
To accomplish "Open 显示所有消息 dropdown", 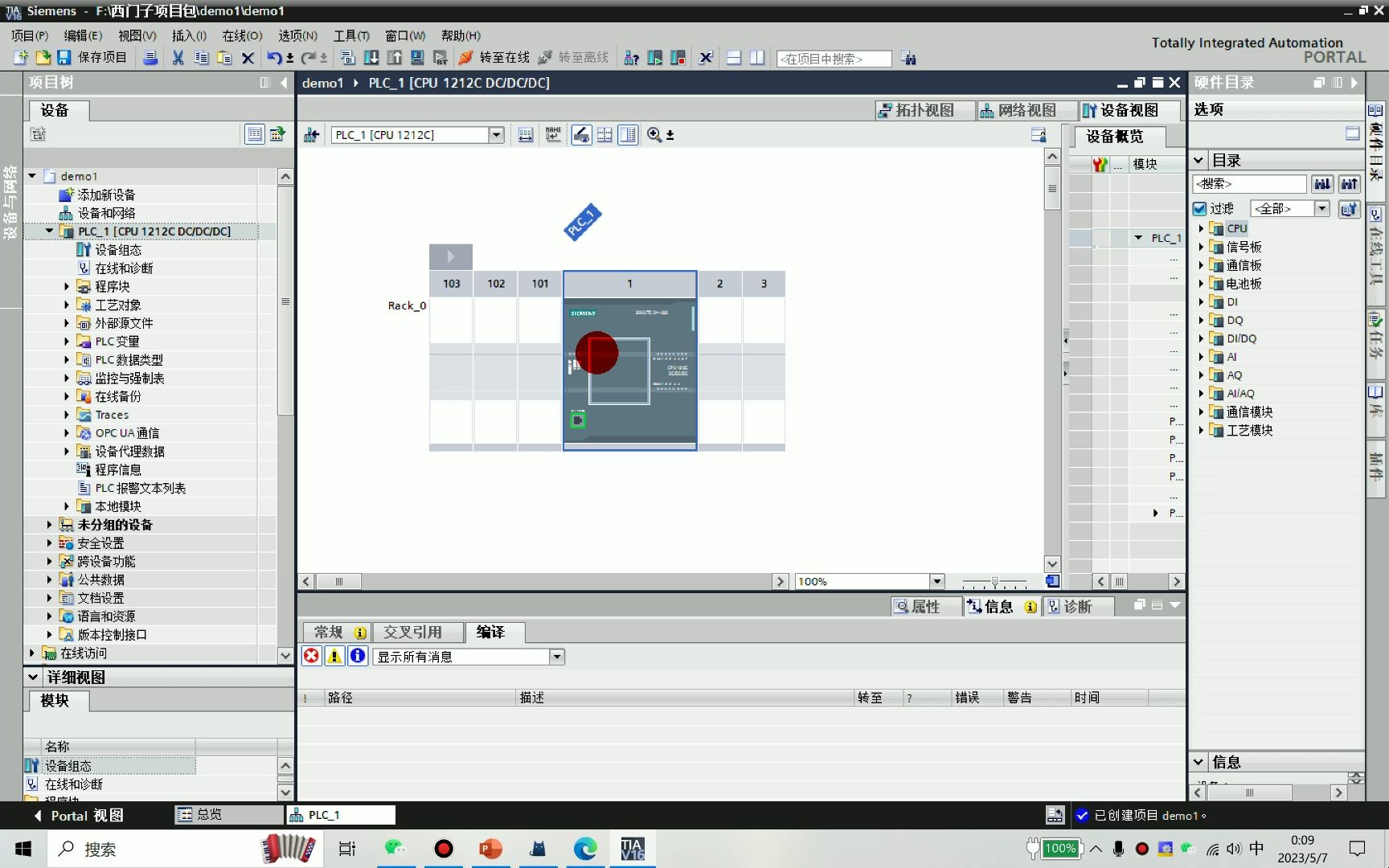I will tap(556, 657).
